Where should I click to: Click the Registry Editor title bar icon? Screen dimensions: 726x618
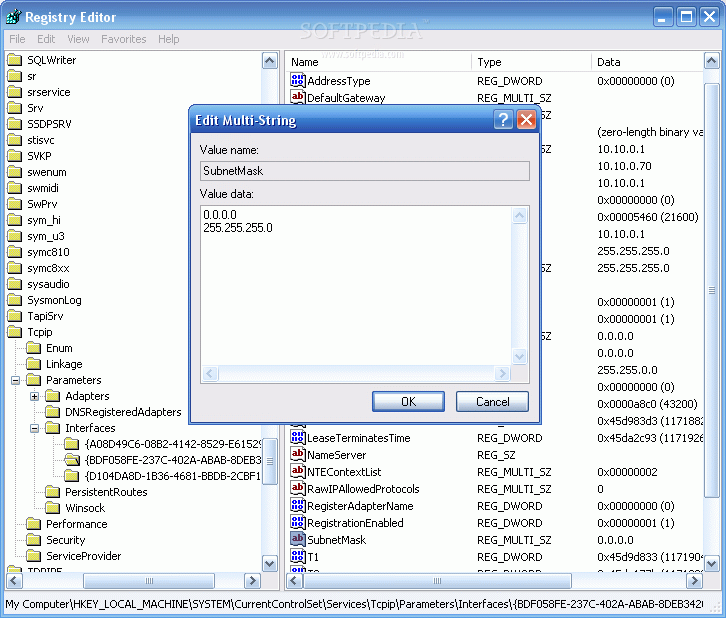coord(13,17)
